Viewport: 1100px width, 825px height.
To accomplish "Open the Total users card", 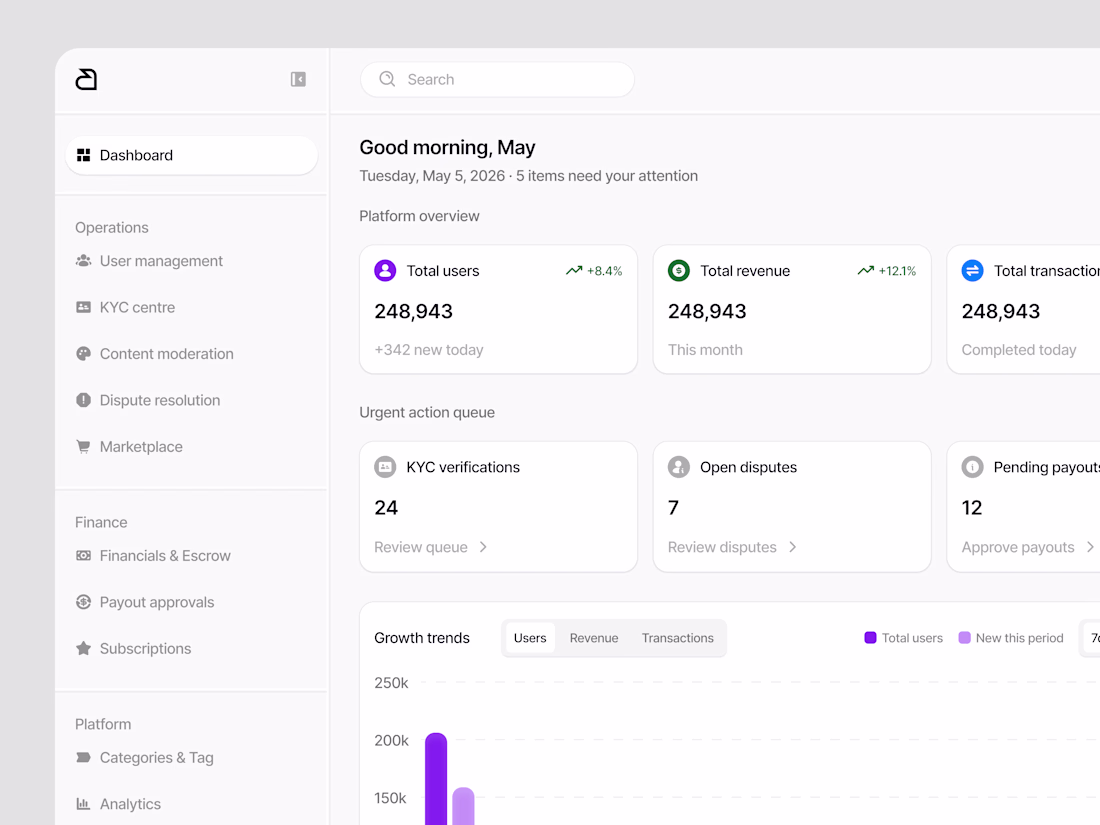I will point(498,309).
